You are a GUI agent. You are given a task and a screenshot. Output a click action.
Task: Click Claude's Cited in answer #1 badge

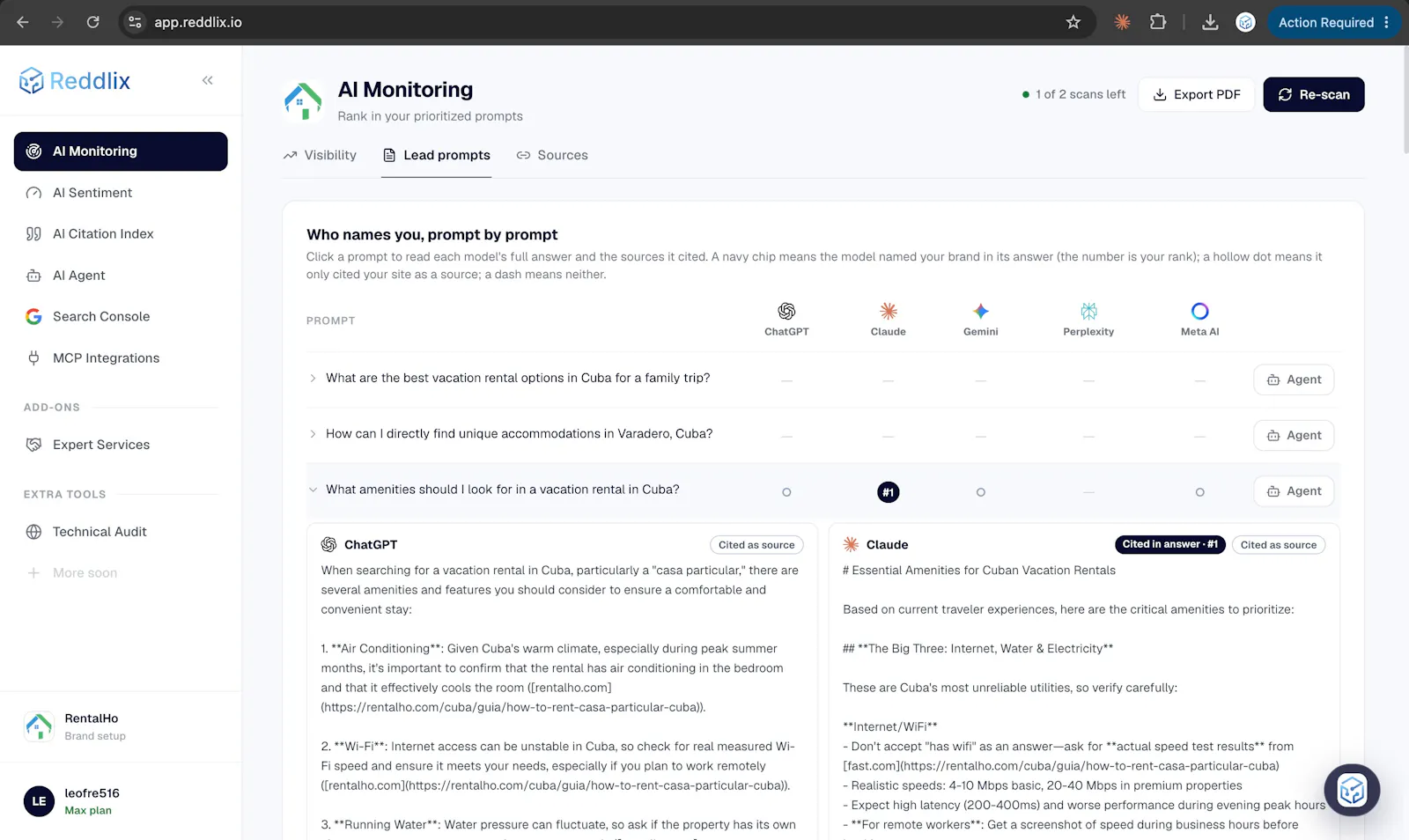[1169, 545]
